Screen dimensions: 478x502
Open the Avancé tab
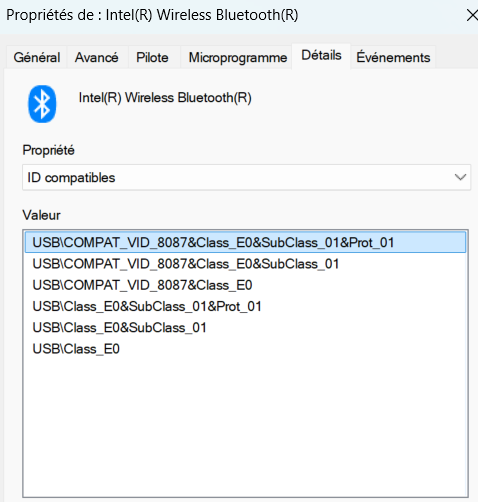97,57
